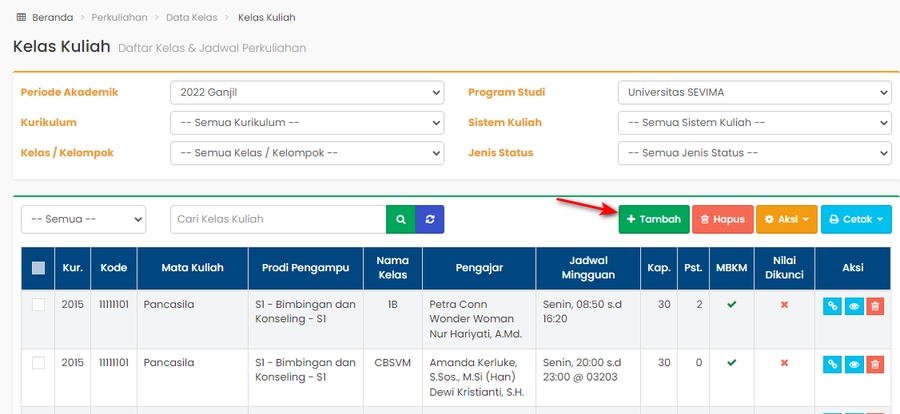Navigate to Data Kelas breadcrumb link
Viewport: 900px width, 414px height.
pos(191,18)
